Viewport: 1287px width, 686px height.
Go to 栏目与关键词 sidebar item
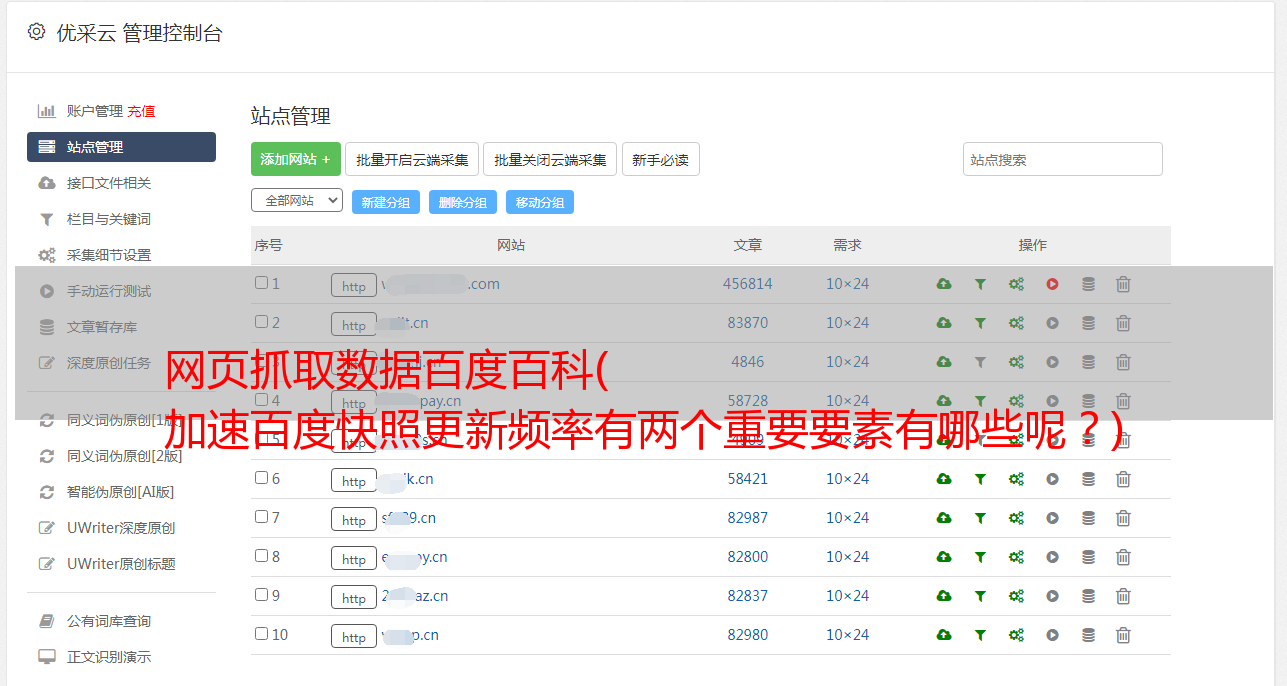coord(108,219)
